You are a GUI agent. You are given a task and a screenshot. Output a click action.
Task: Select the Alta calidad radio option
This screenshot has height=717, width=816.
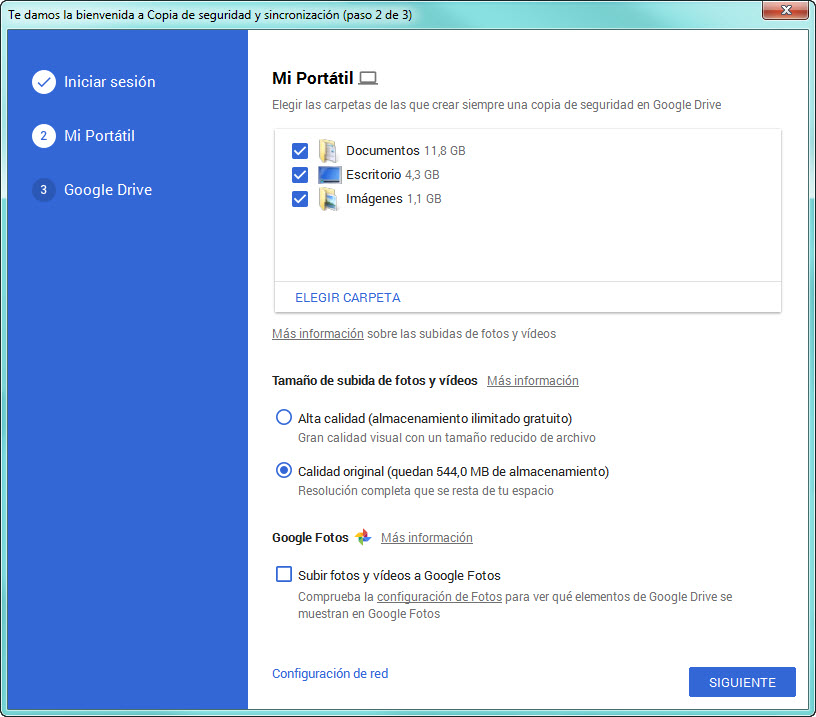[284, 417]
